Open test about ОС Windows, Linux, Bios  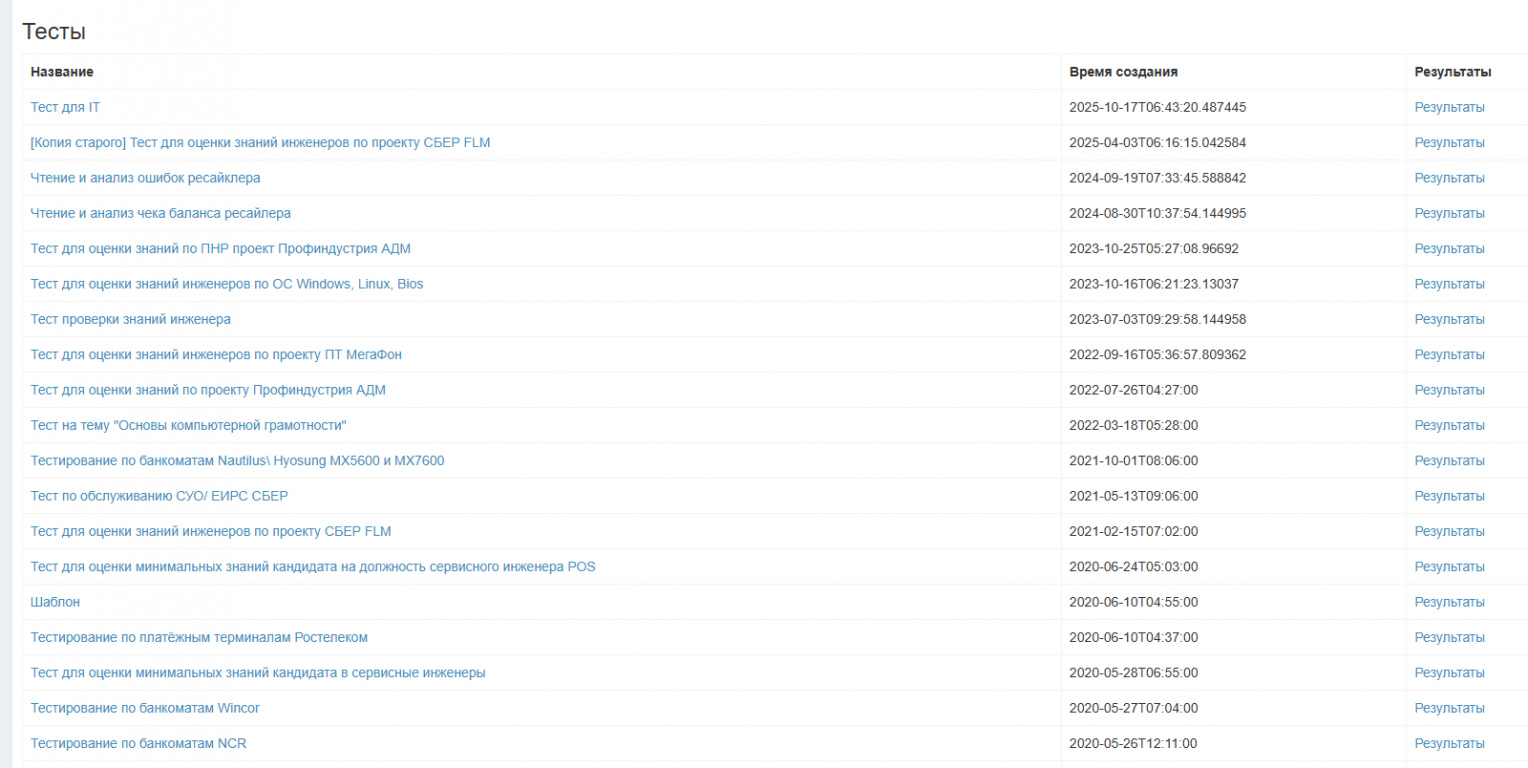tap(226, 284)
